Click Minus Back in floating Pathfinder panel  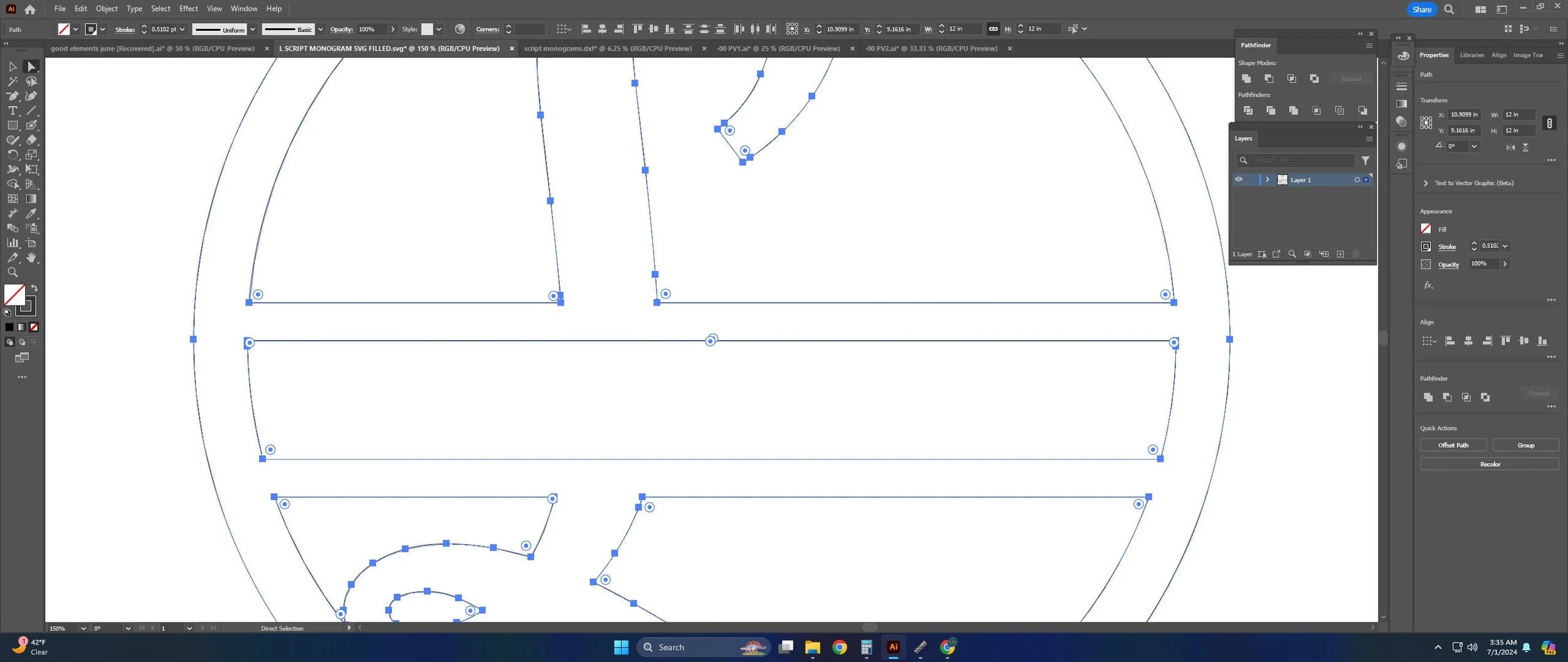point(1362,110)
